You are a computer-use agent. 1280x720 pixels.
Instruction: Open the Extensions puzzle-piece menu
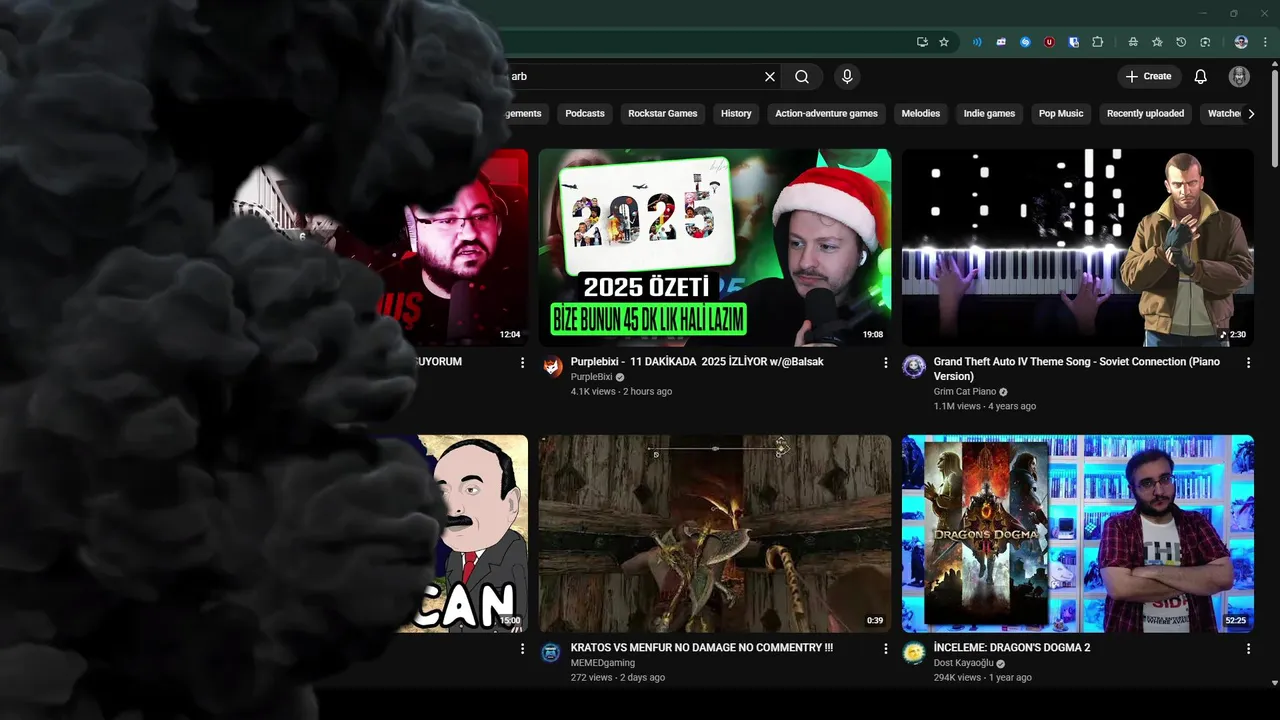click(1098, 42)
